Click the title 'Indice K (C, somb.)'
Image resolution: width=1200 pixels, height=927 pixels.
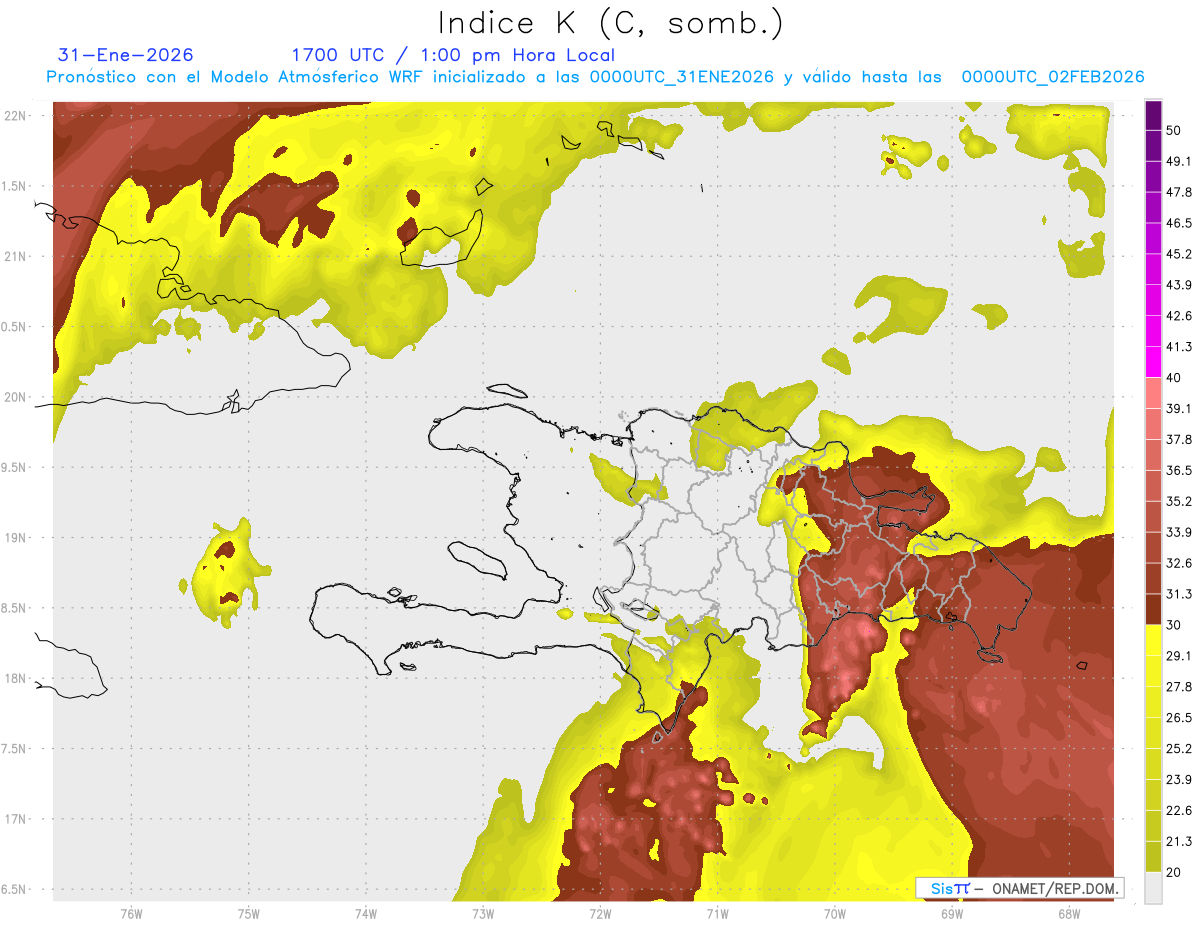tap(610, 23)
